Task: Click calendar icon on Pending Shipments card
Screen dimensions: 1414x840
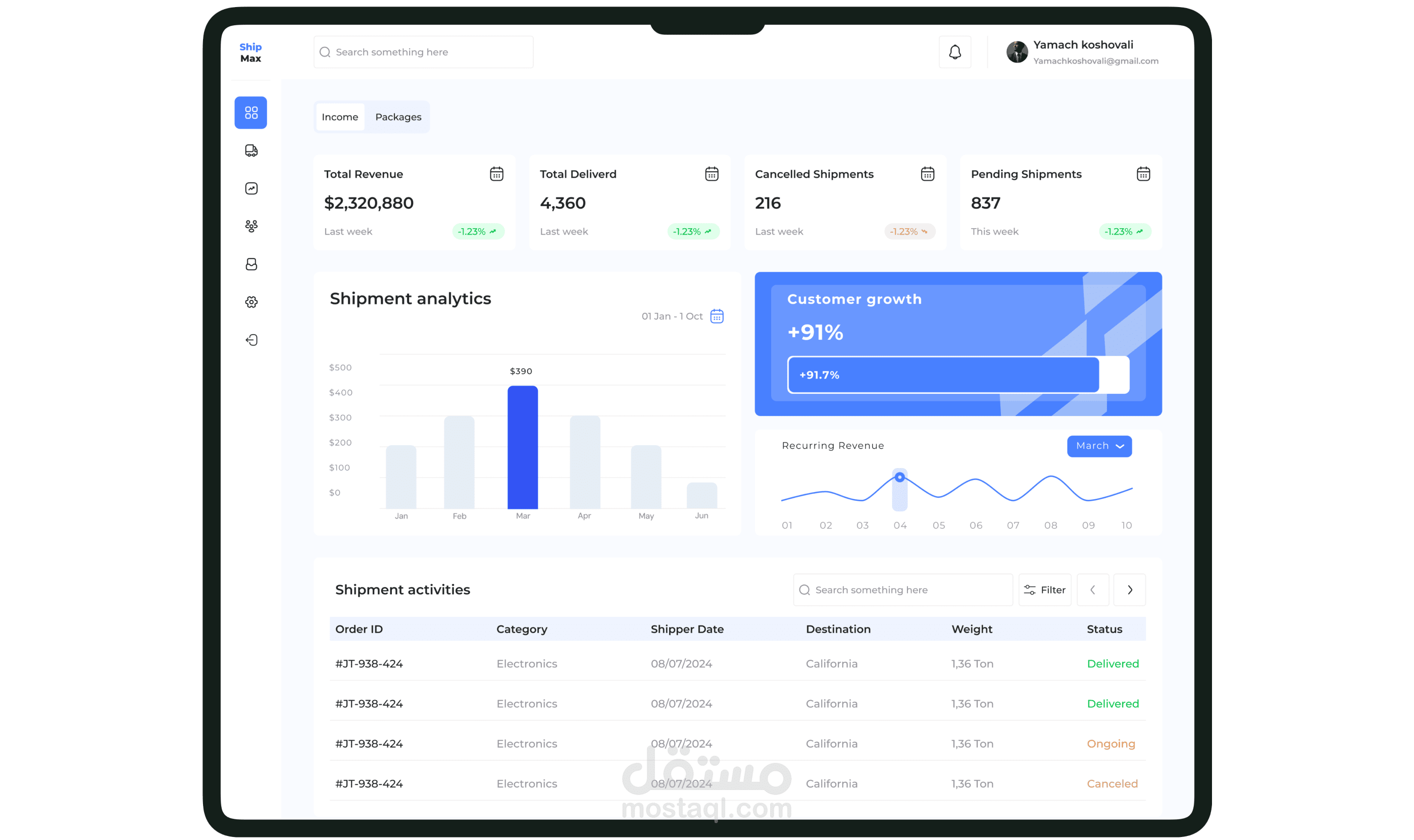Action: [x=1142, y=174]
